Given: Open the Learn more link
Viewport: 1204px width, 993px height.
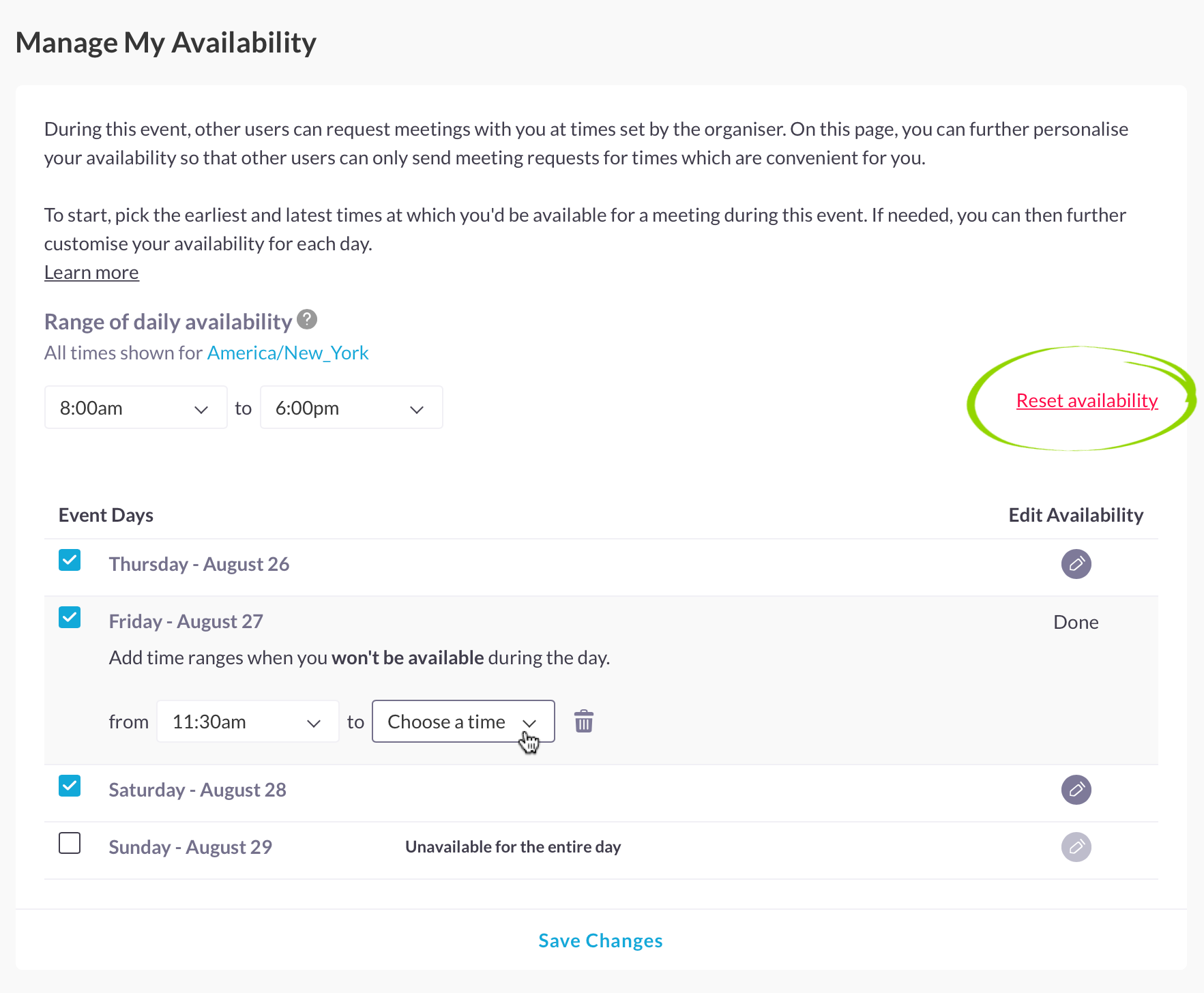Looking at the screenshot, I should 91,273.
